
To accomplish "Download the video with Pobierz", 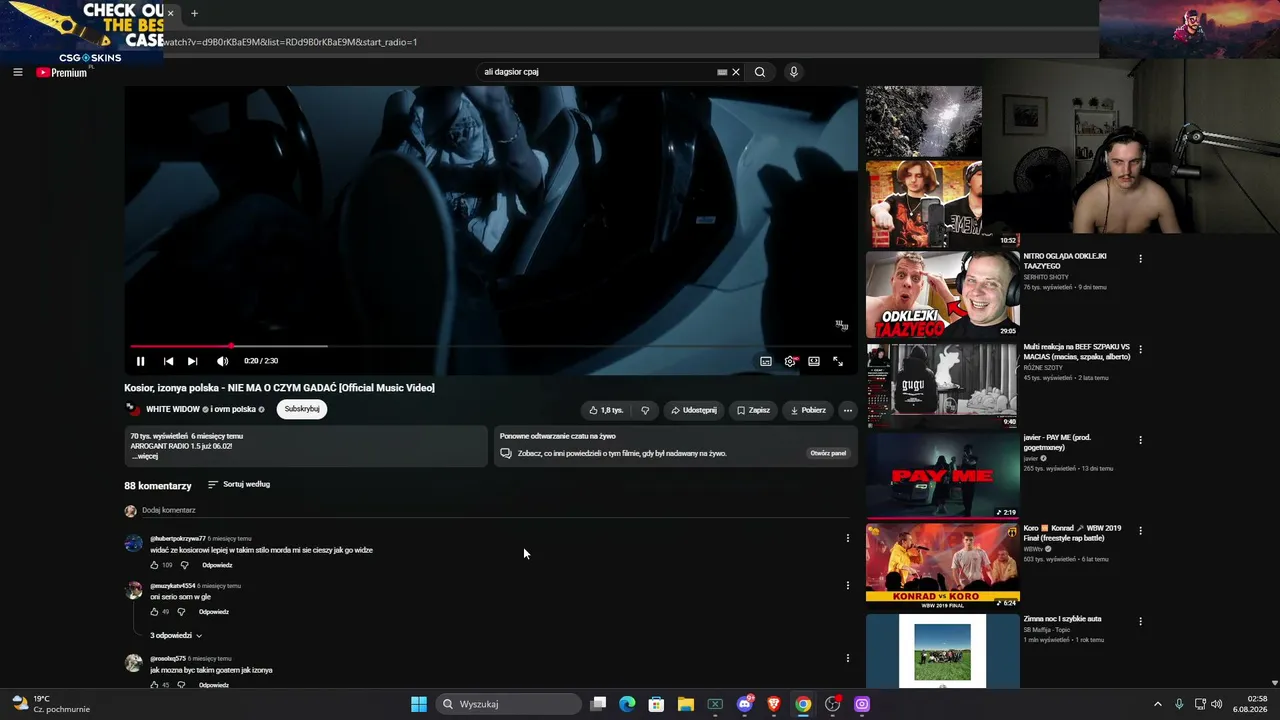I will (x=808, y=410).
